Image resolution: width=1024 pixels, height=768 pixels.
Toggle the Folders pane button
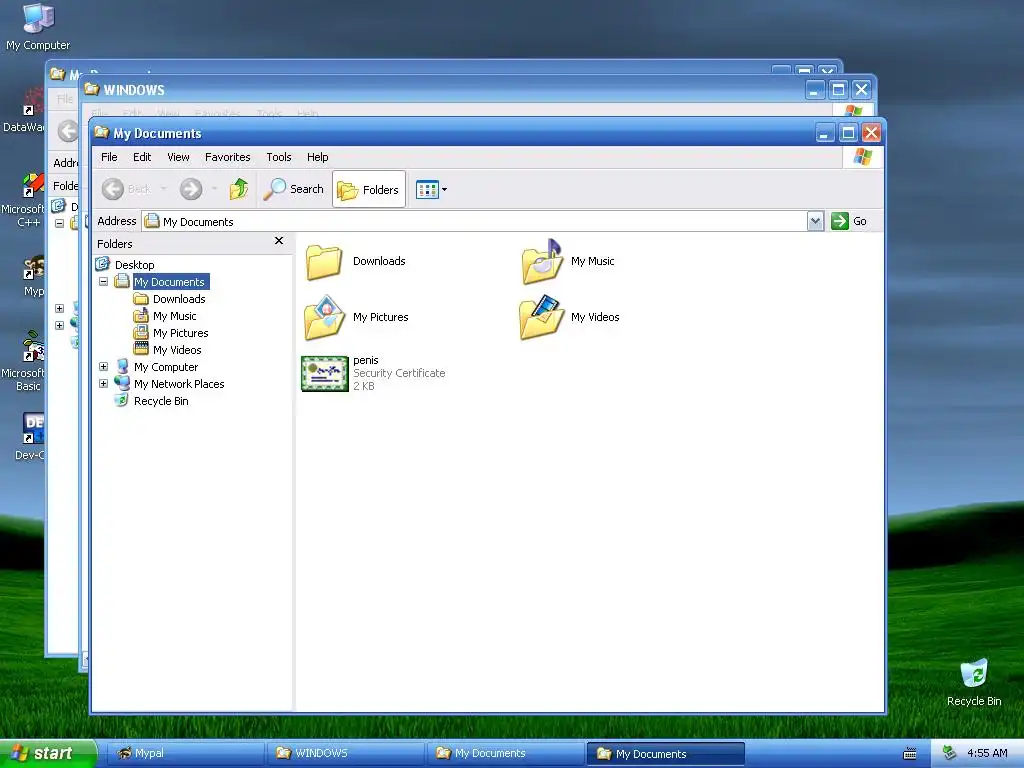click(x=368, y=189)
